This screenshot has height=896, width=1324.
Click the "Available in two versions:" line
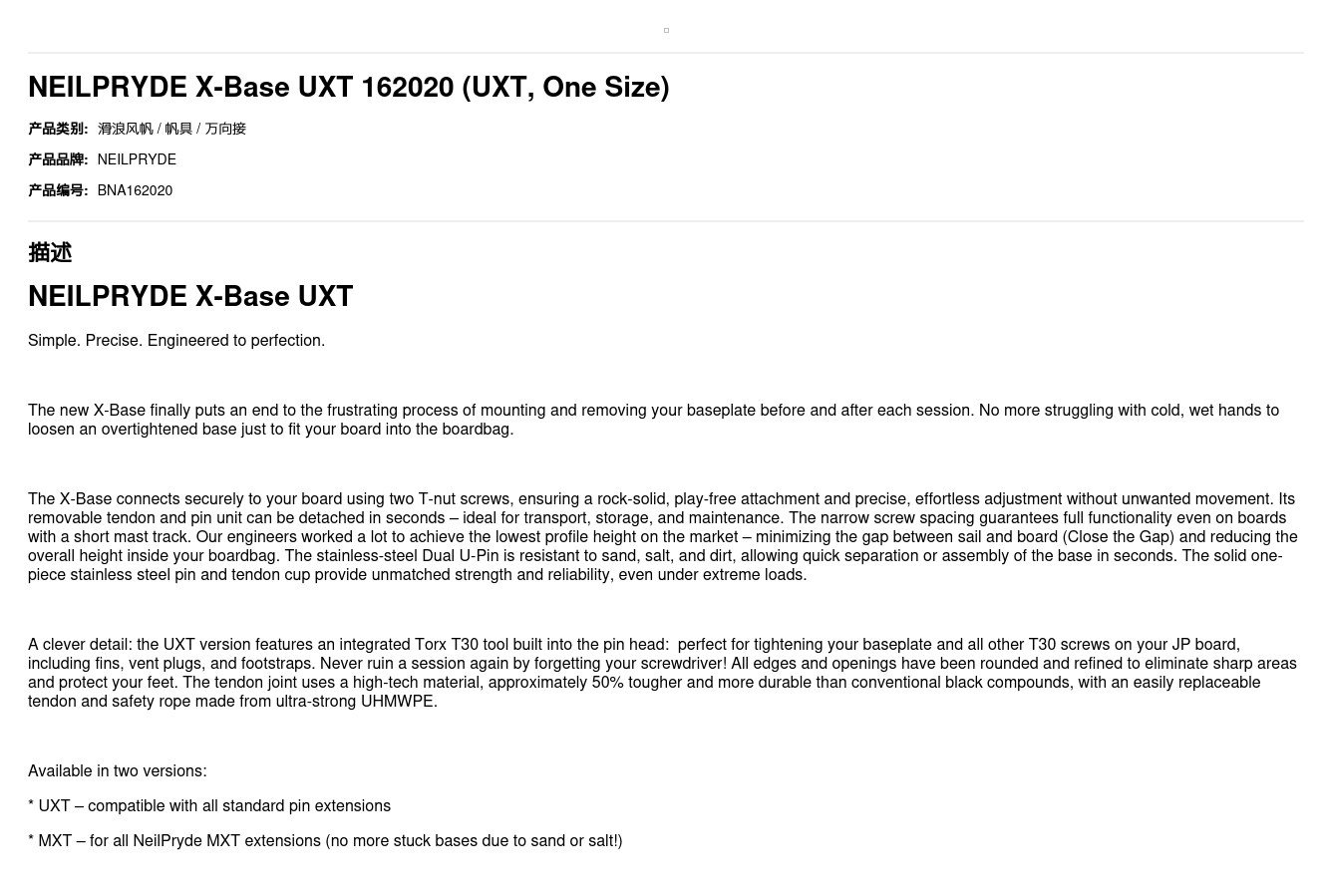118,771
